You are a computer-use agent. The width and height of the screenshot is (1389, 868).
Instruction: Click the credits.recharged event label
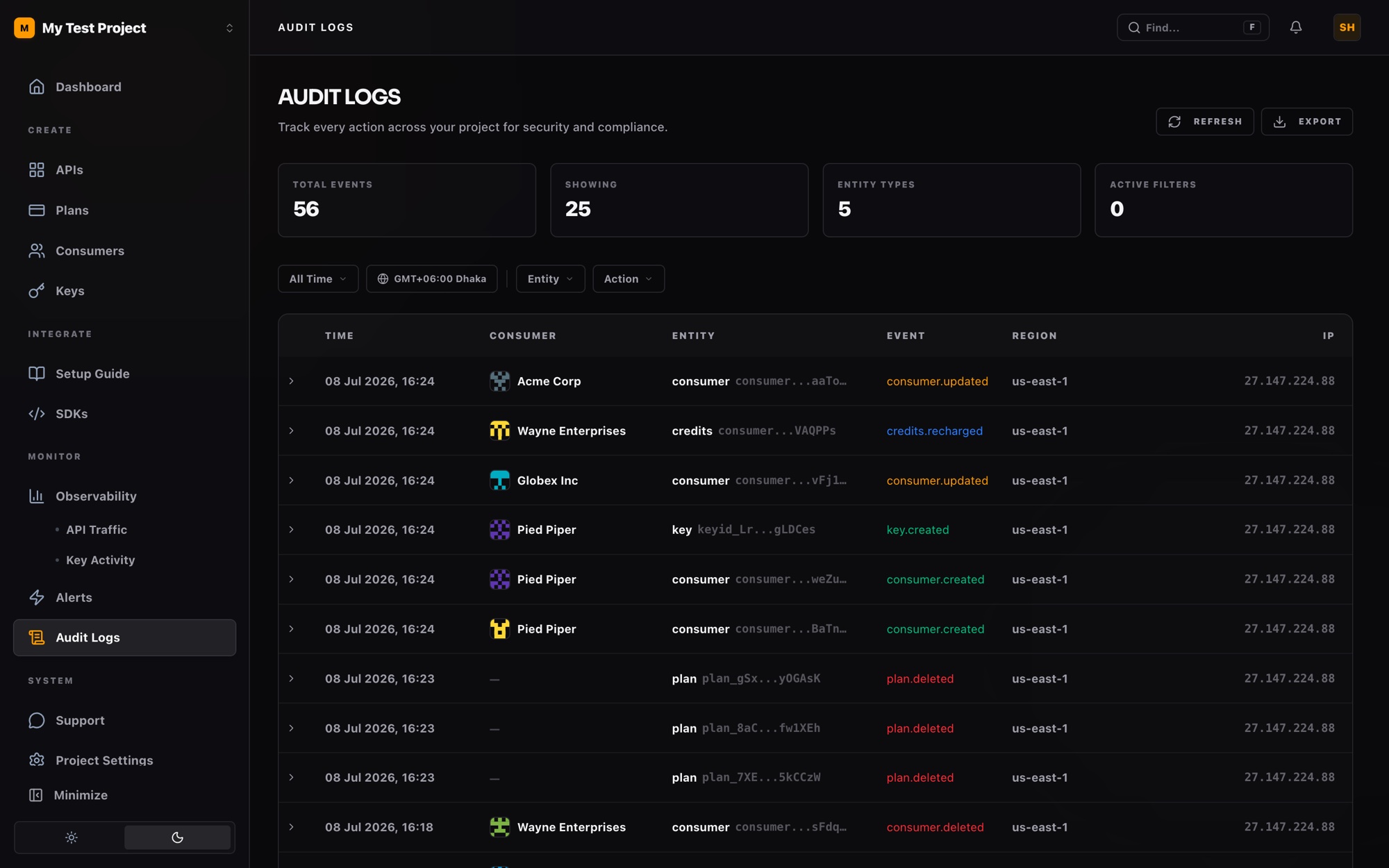934,431
